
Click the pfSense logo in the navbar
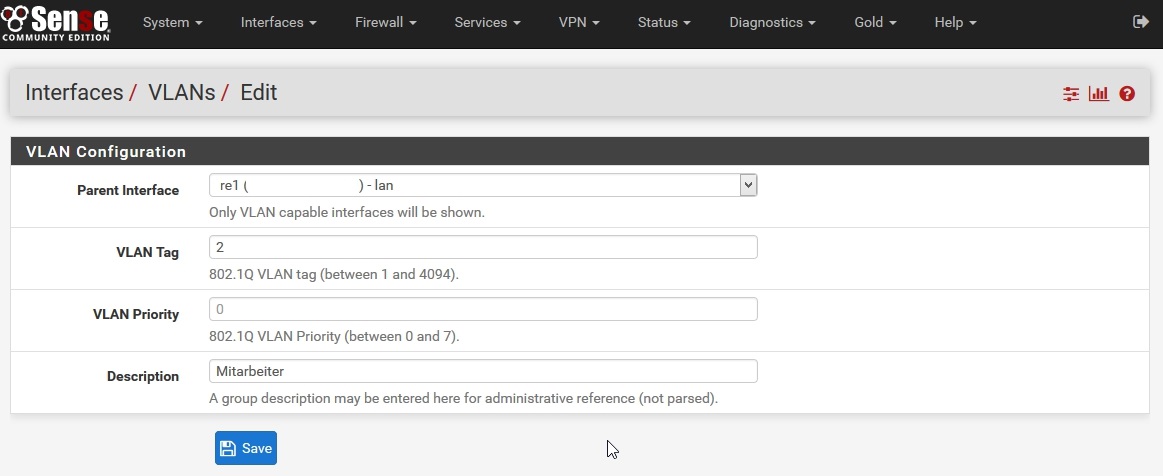point(56,23)
